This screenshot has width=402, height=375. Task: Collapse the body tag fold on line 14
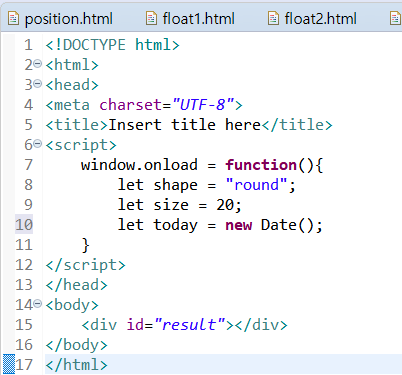pyautogui.click(x=38, y=303)
